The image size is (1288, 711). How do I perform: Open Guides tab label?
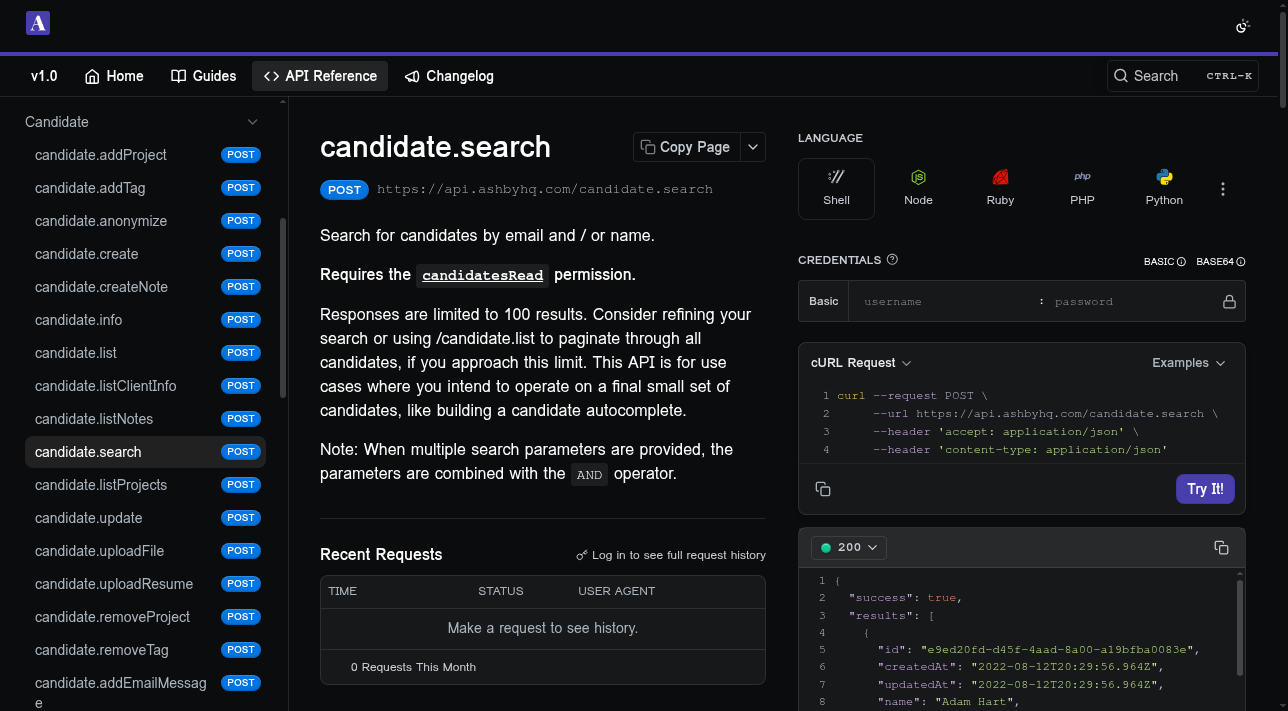point(215,76)
